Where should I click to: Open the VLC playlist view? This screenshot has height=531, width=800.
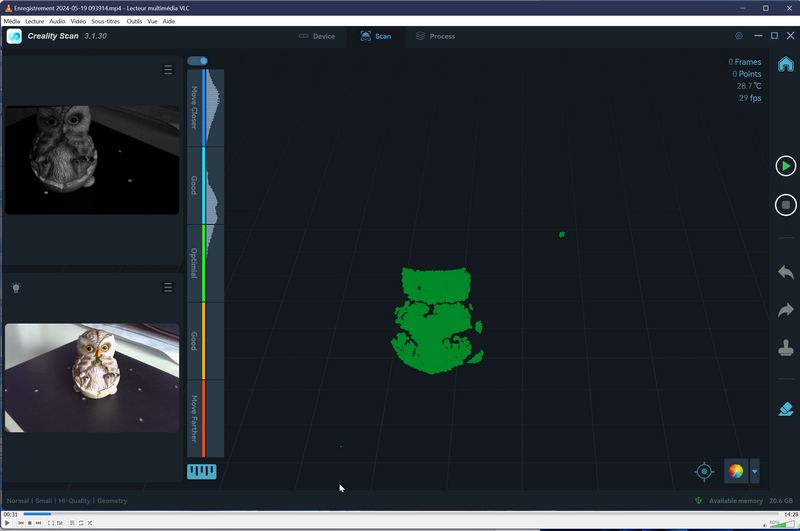click(x=72, y=523)
